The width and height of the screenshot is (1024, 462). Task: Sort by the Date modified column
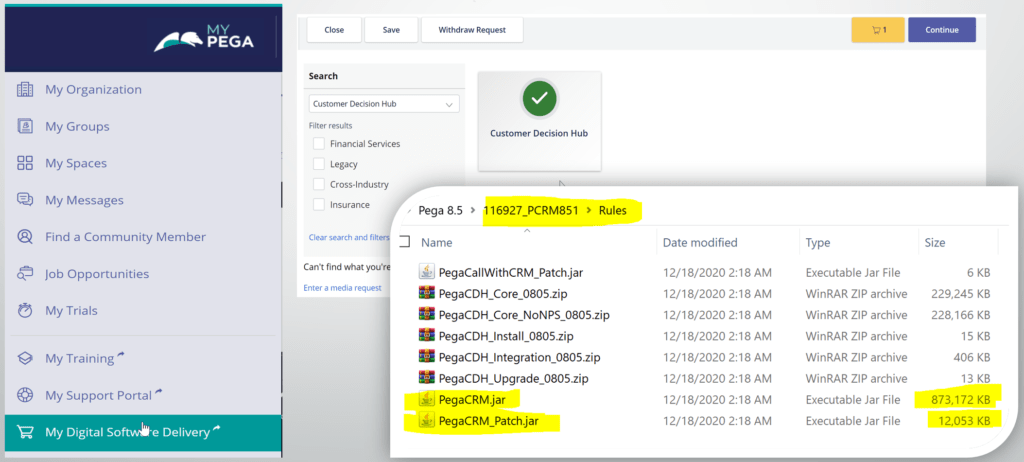(x=700, y=242)
